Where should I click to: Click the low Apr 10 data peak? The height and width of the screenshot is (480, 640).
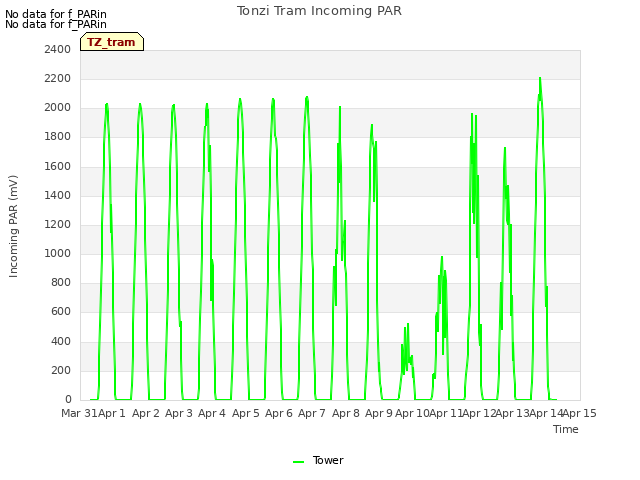tap(408, 324)
